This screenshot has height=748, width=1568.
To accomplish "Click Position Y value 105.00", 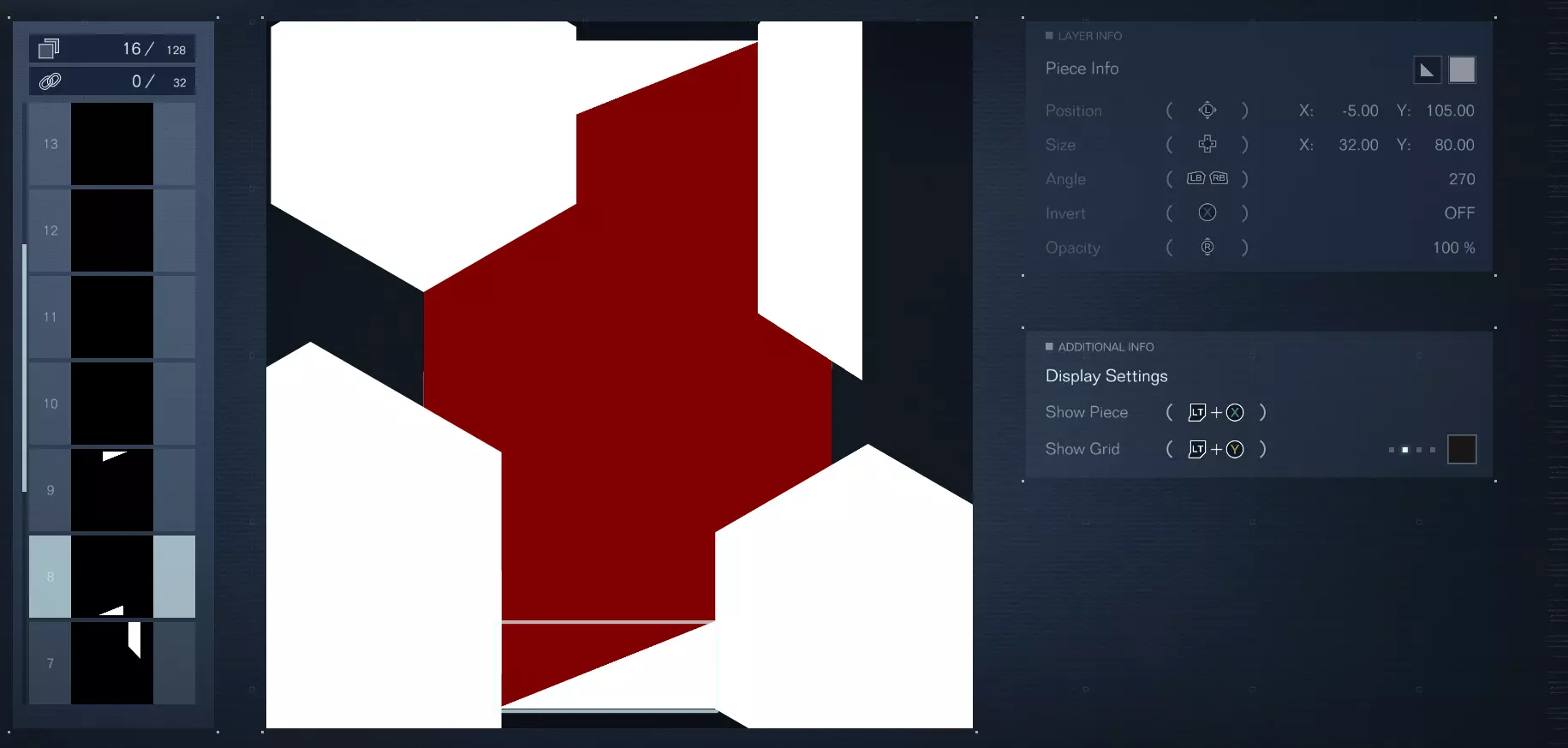I will click(1450, 111).
